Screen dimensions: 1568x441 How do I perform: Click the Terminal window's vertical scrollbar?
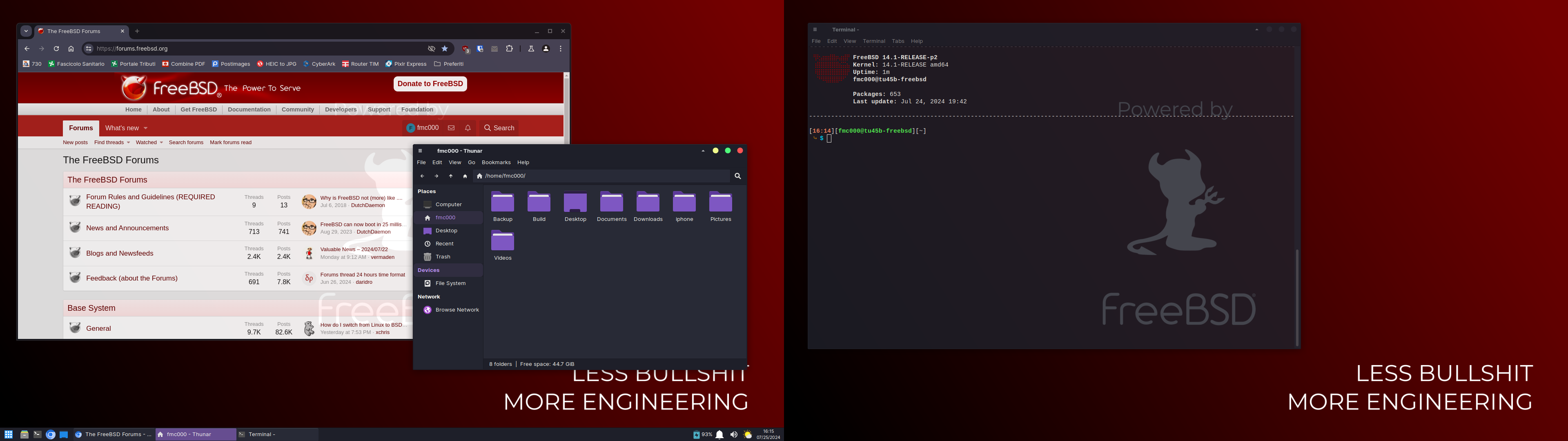(1296, 297)
